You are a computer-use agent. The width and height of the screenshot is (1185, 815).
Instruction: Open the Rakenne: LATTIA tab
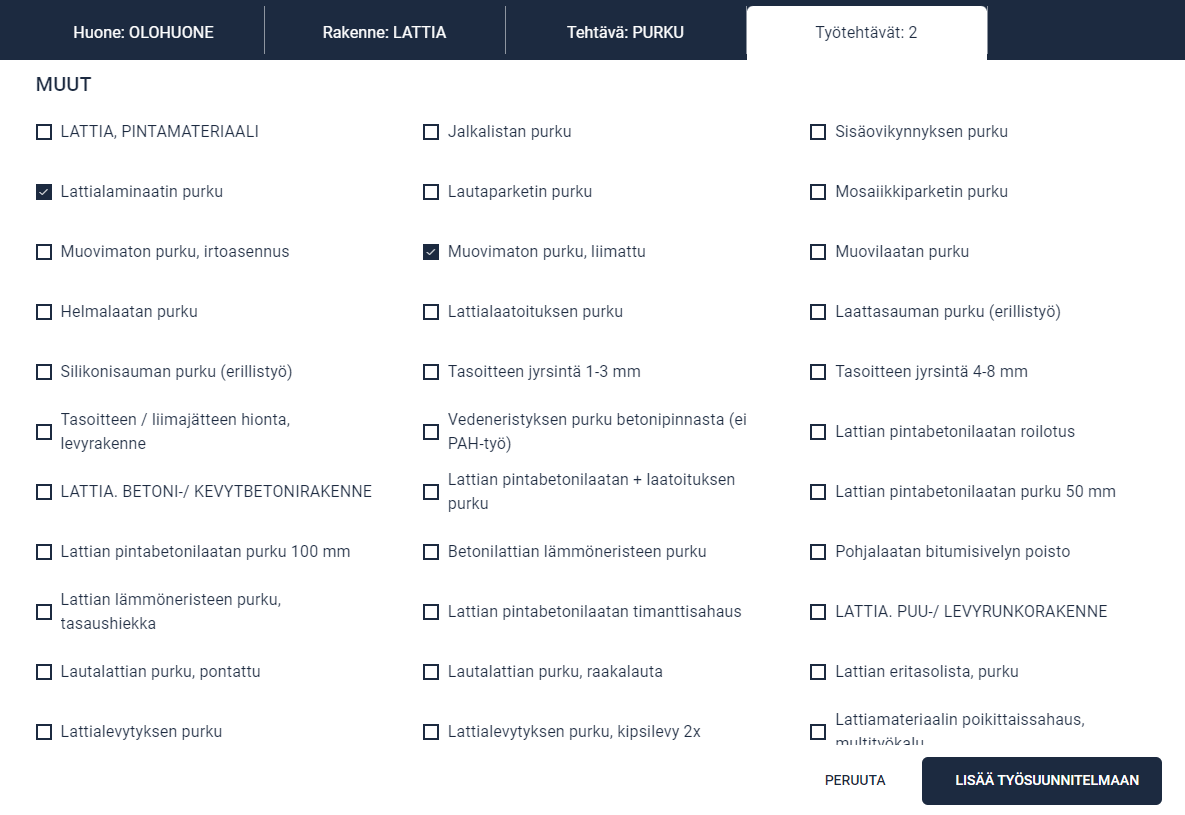click(x=384, y=32)
